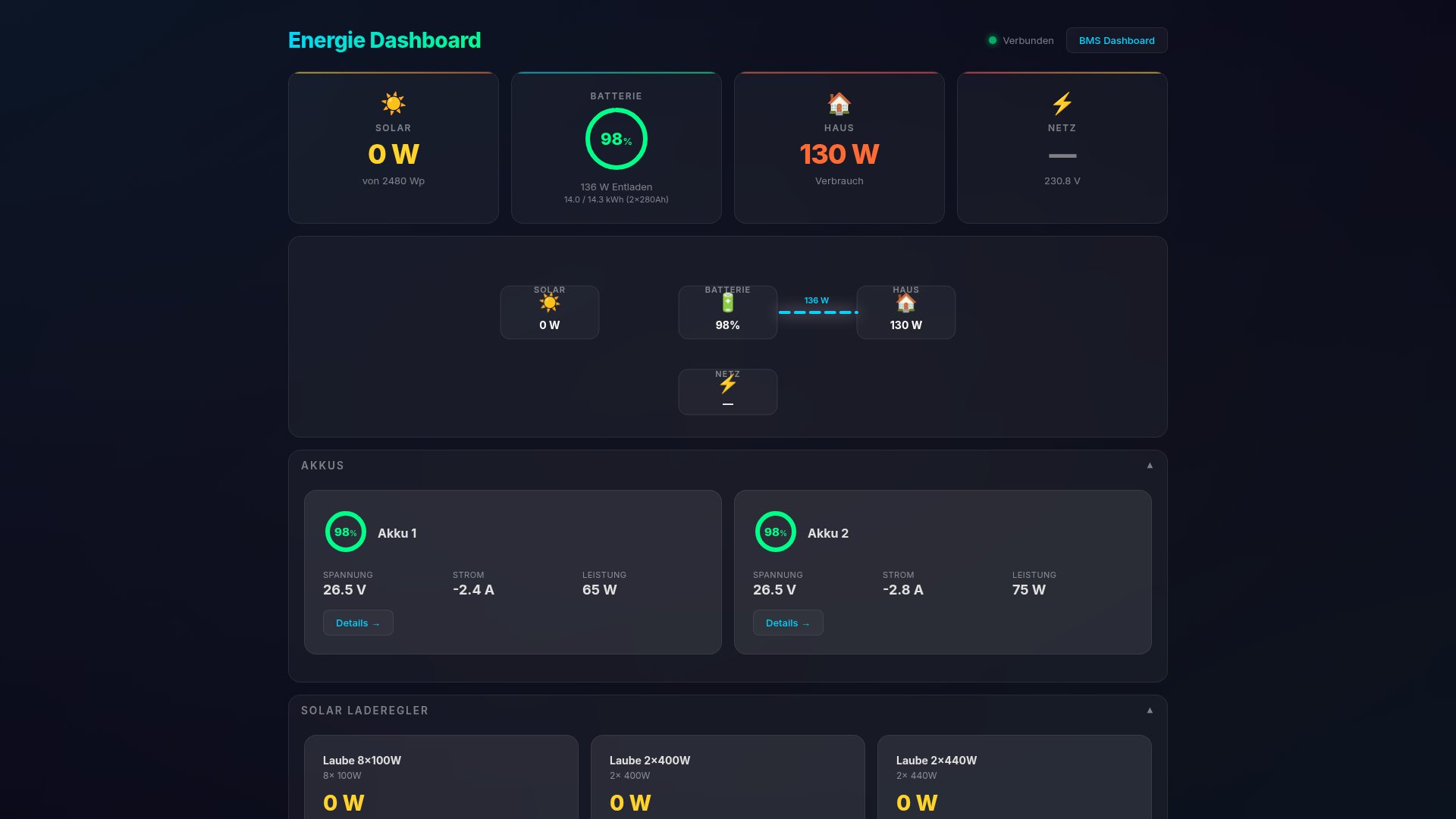Click the house icon in flow diagram Haus node
This screenshot has height=819, width=1456.
905,303
